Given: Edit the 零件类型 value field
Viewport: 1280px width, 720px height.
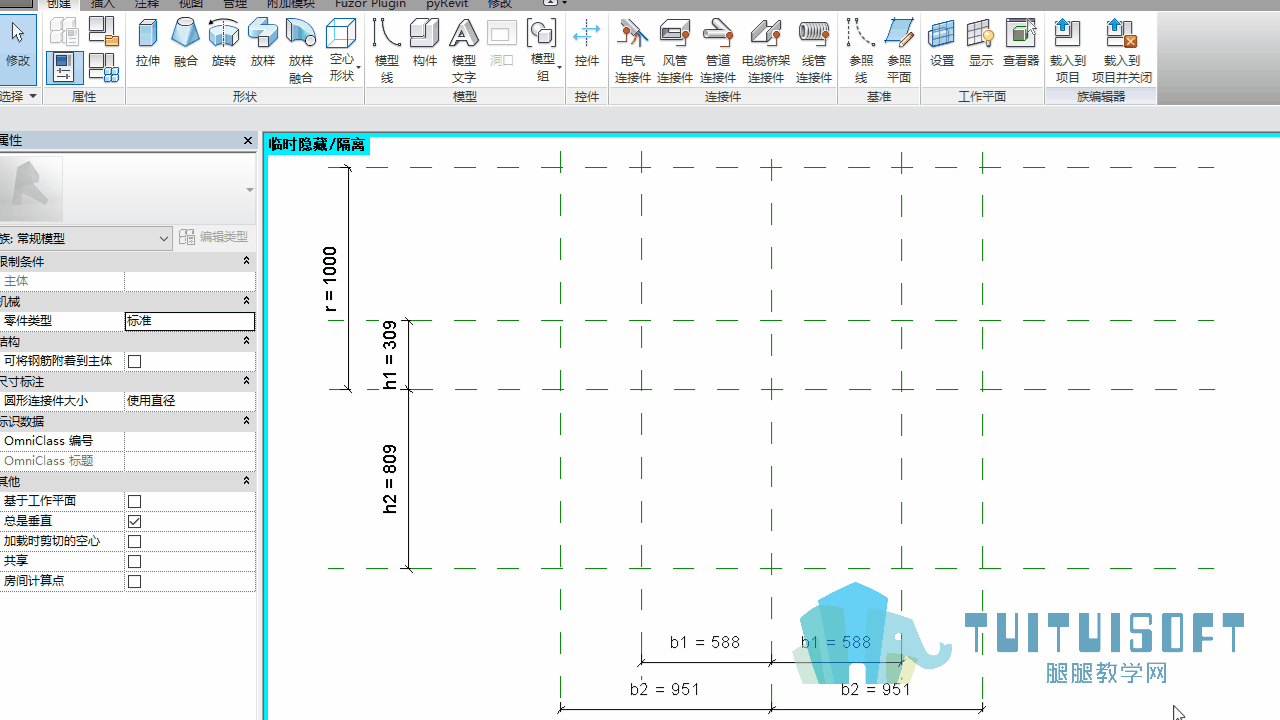Looking at the screenshot, I should pos(190,321).
